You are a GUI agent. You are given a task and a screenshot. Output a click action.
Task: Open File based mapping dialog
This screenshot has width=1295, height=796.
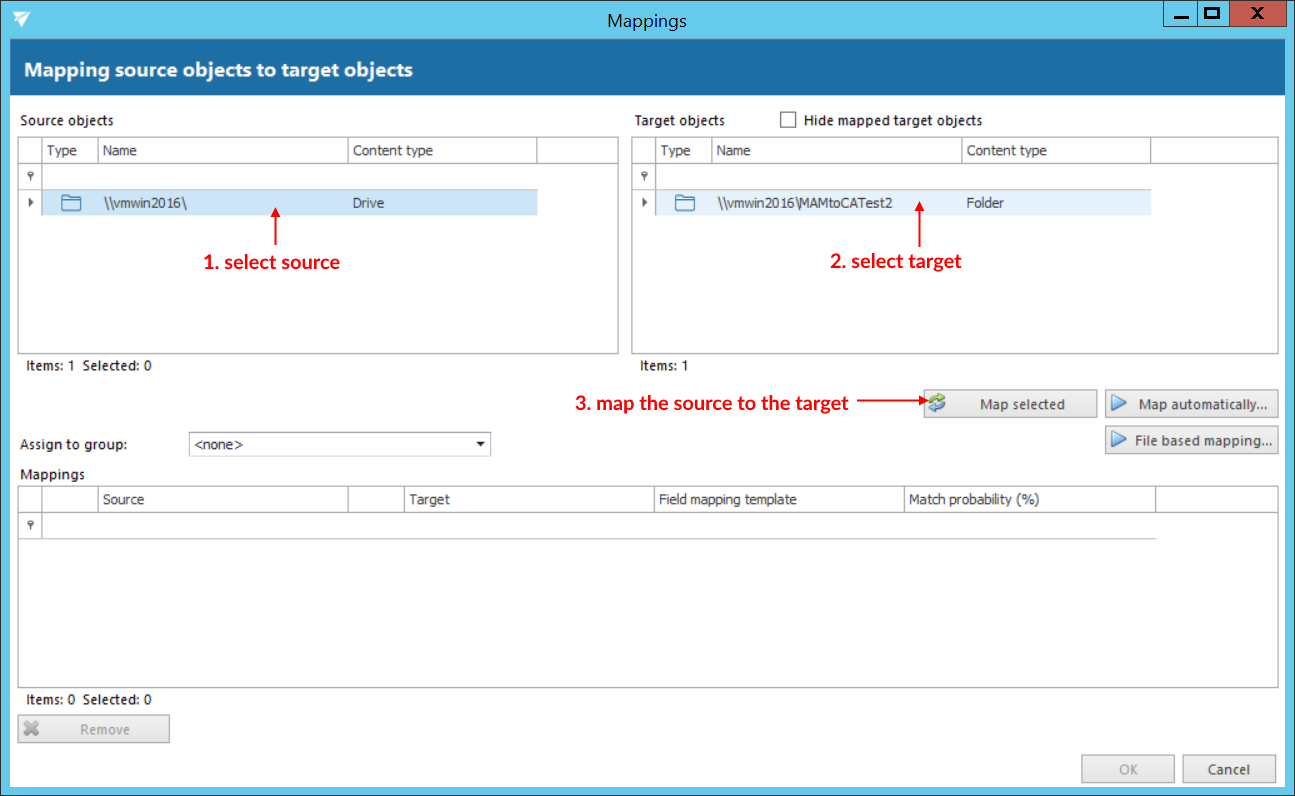tap(1191, 440)
